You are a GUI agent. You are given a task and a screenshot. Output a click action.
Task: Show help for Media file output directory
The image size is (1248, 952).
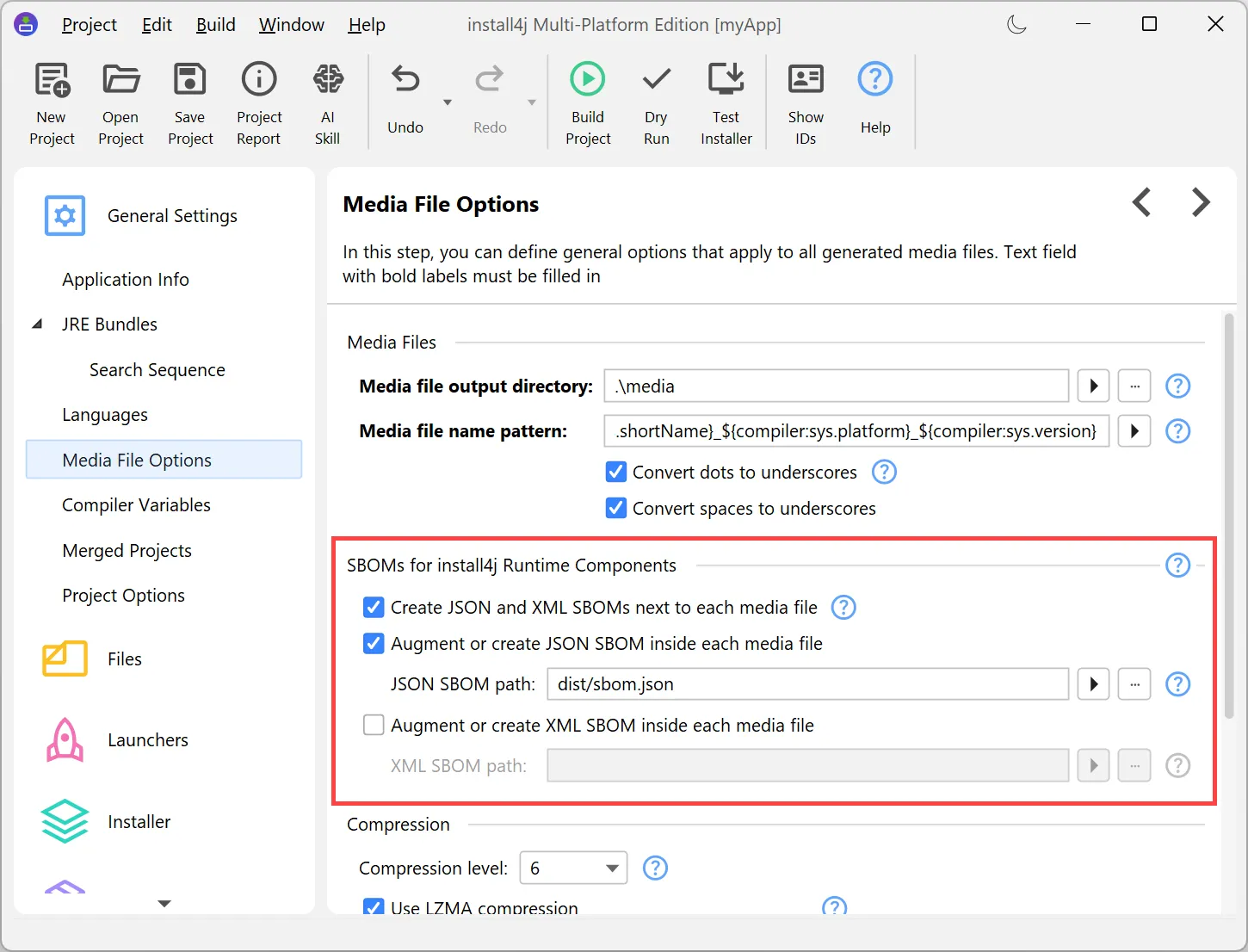1177,386
